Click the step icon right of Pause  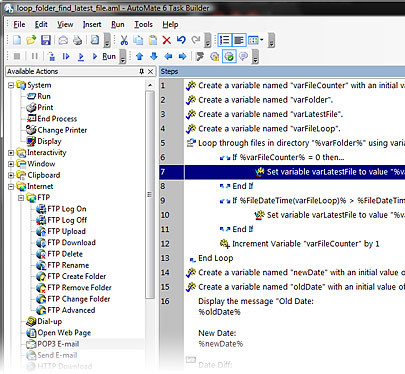point(52,56)
